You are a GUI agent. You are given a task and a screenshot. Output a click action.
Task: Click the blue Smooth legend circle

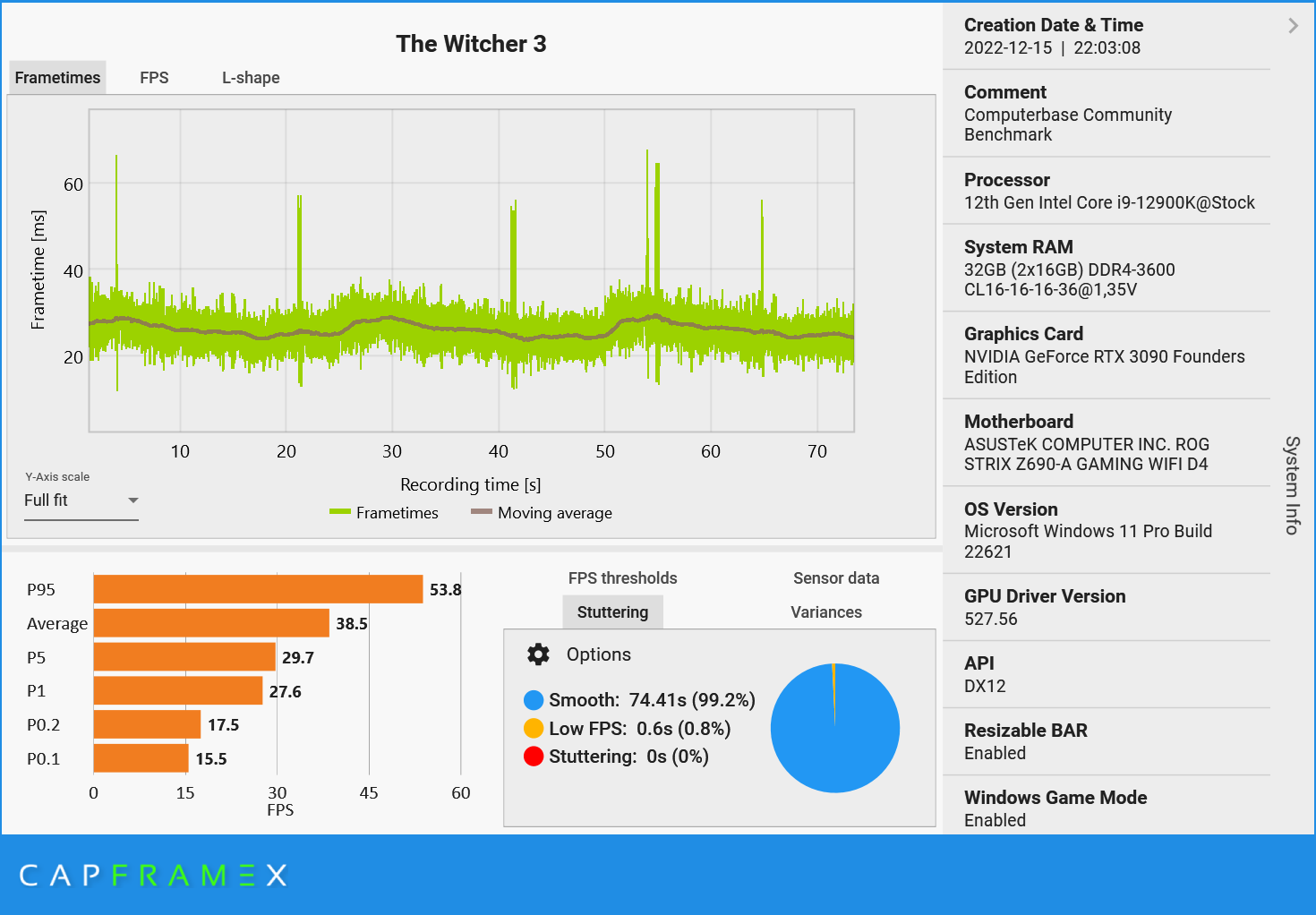tap(534, 700)
